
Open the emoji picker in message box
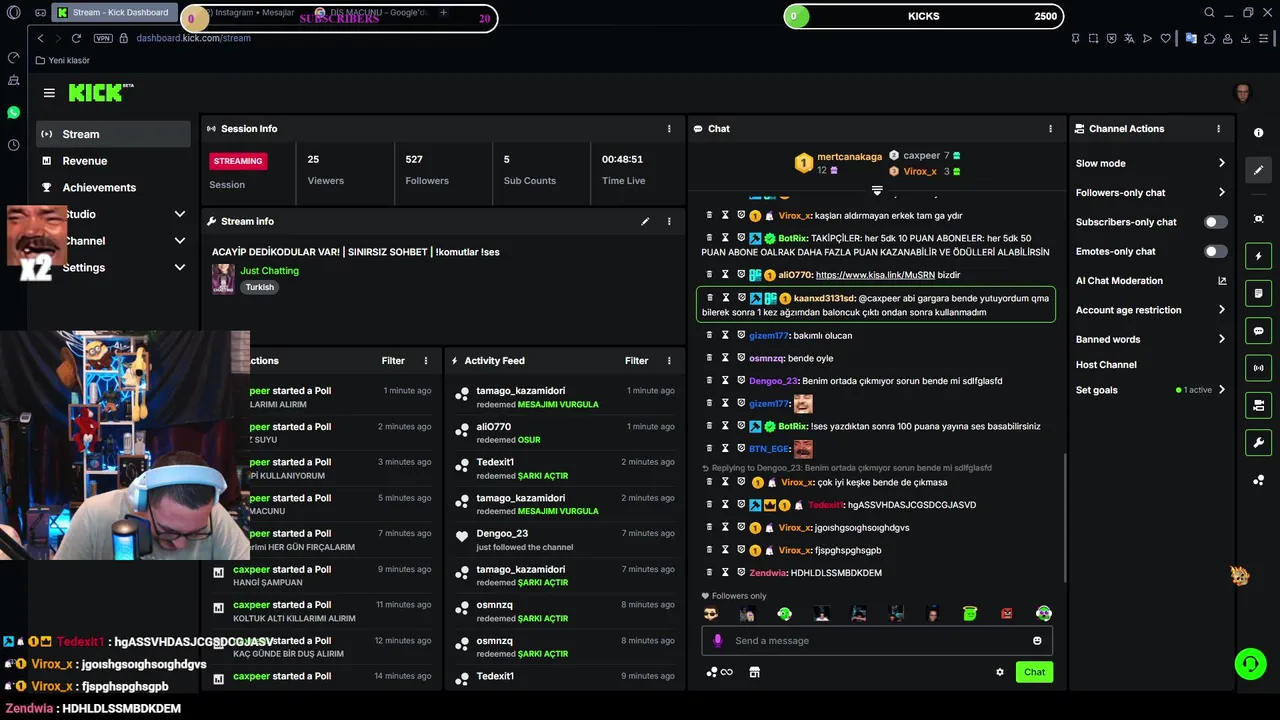1037,641
